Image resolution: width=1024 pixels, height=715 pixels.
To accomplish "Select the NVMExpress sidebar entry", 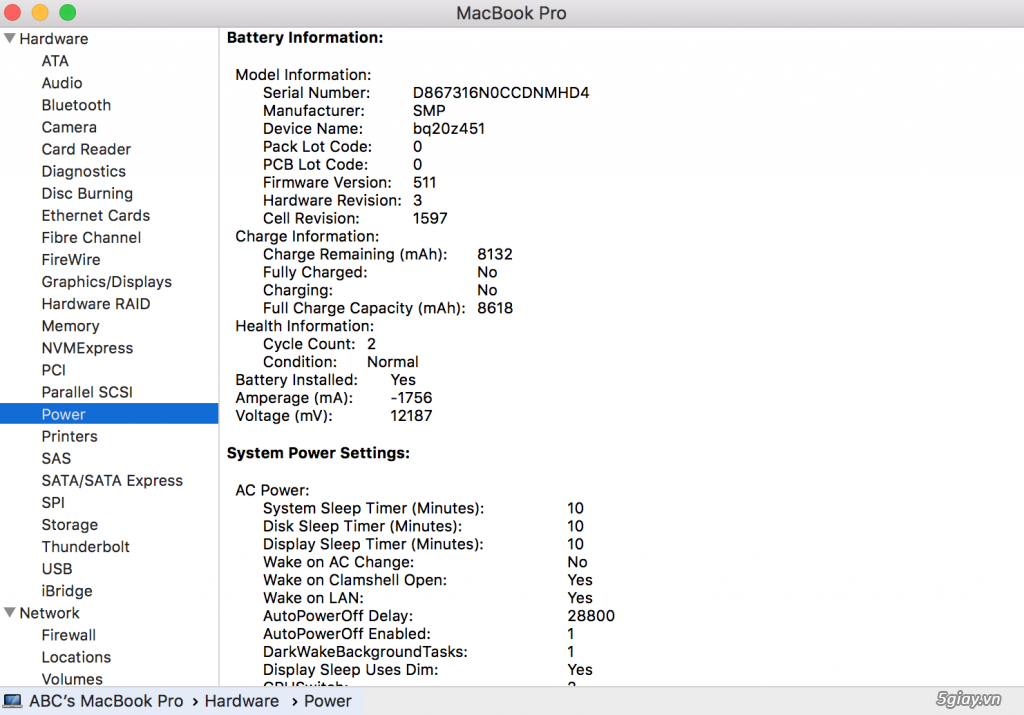I will tap(87, 348).
